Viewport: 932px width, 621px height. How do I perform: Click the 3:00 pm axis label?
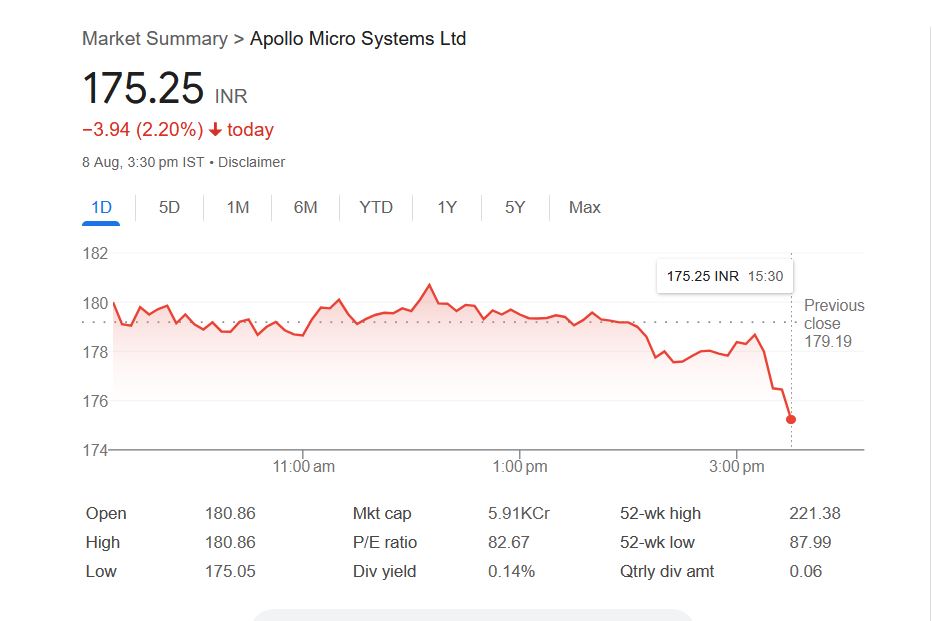[738, 467]
